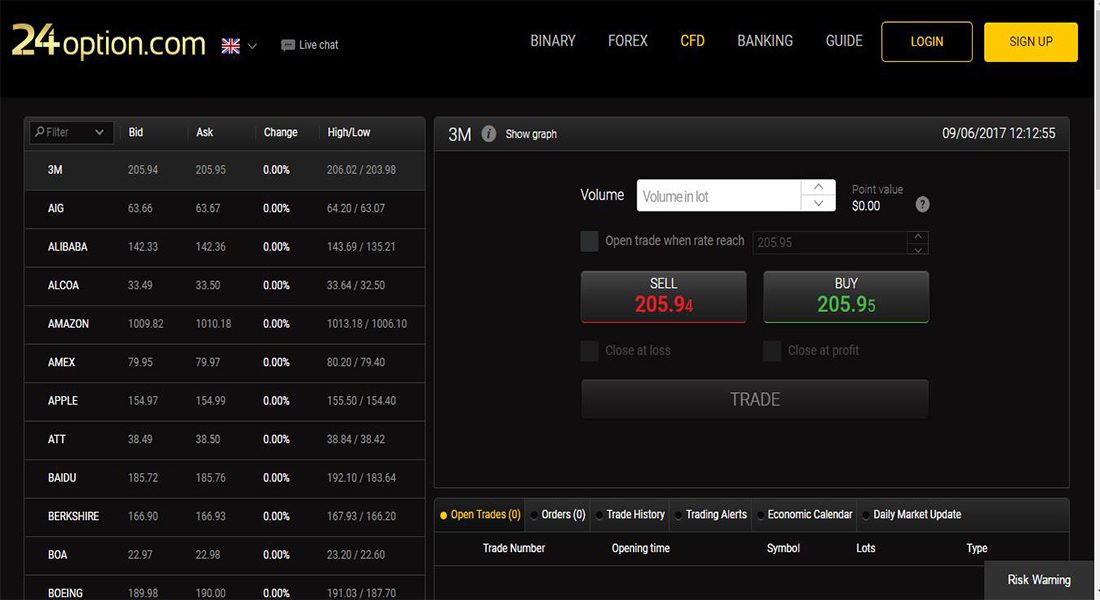Select the AMAZON asset row

coord(224,324)
